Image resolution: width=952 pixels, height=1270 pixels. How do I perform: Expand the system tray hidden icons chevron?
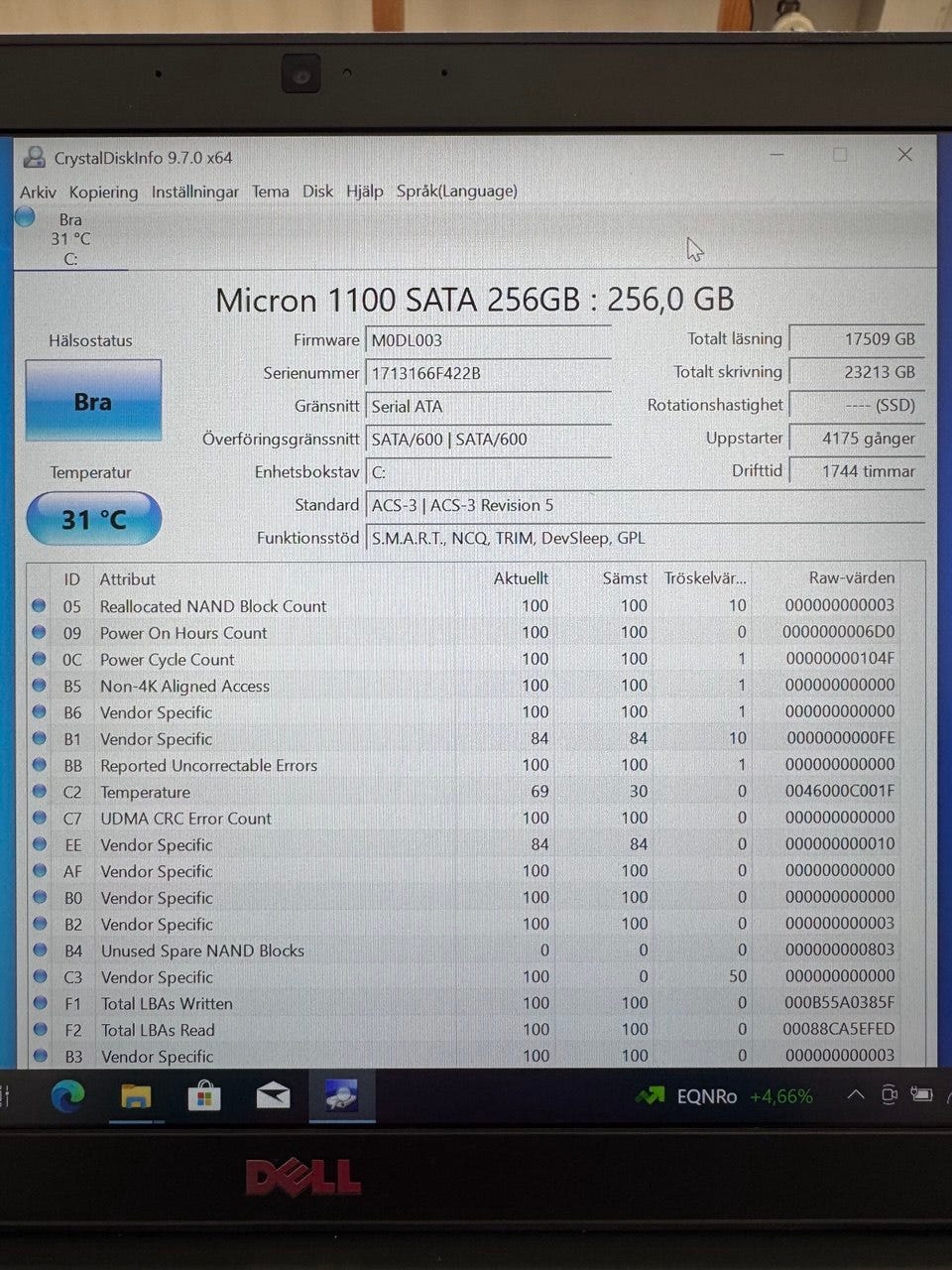tap(855, 1095)
